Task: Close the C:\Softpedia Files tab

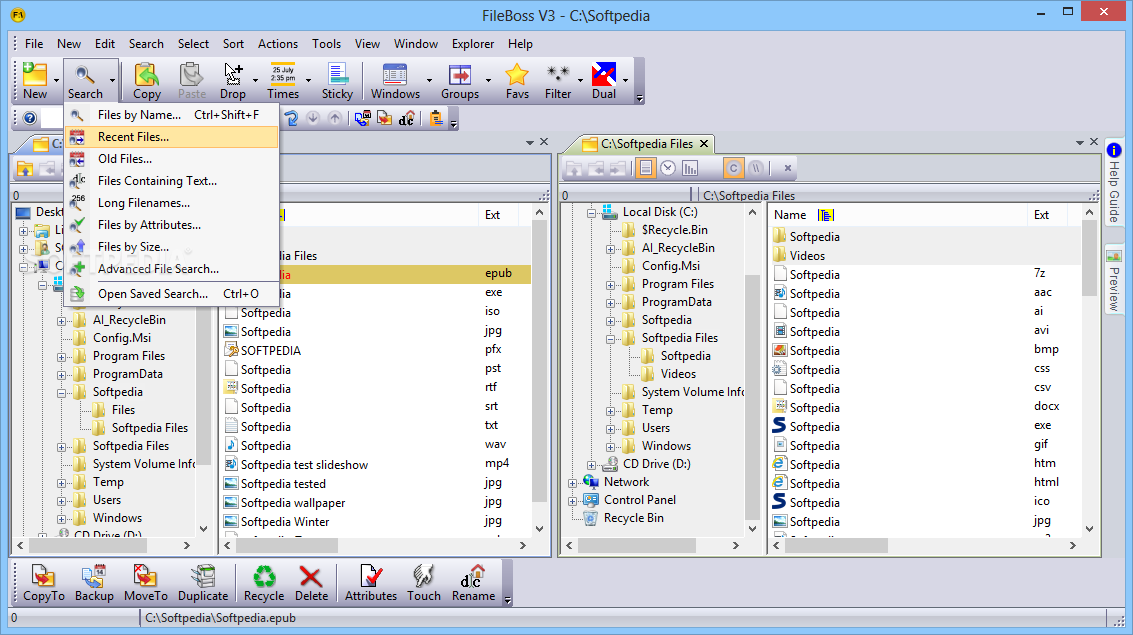Action: point(705,144)
